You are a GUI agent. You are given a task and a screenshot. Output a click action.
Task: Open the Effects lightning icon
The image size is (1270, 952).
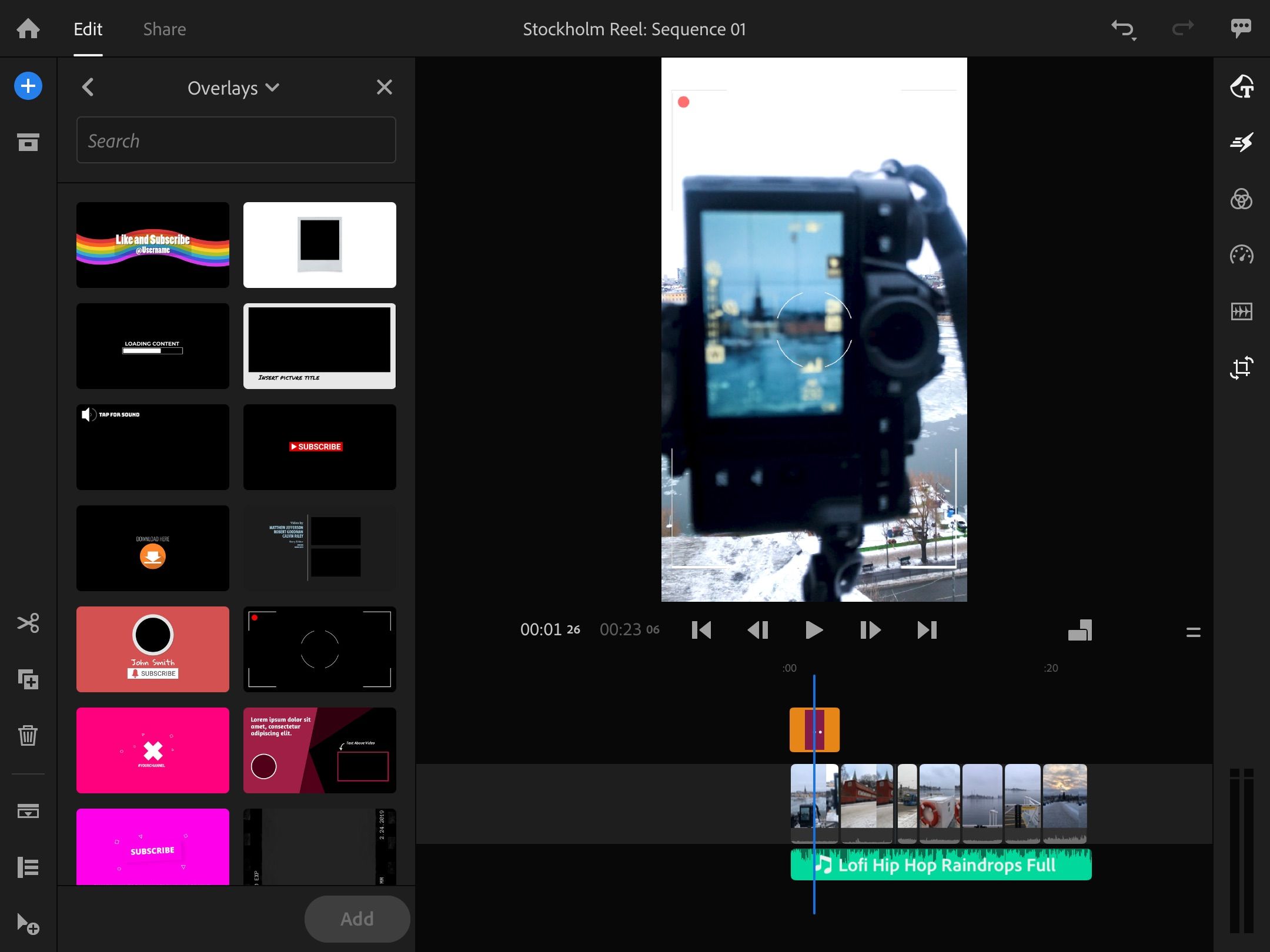pos(1241,142)
